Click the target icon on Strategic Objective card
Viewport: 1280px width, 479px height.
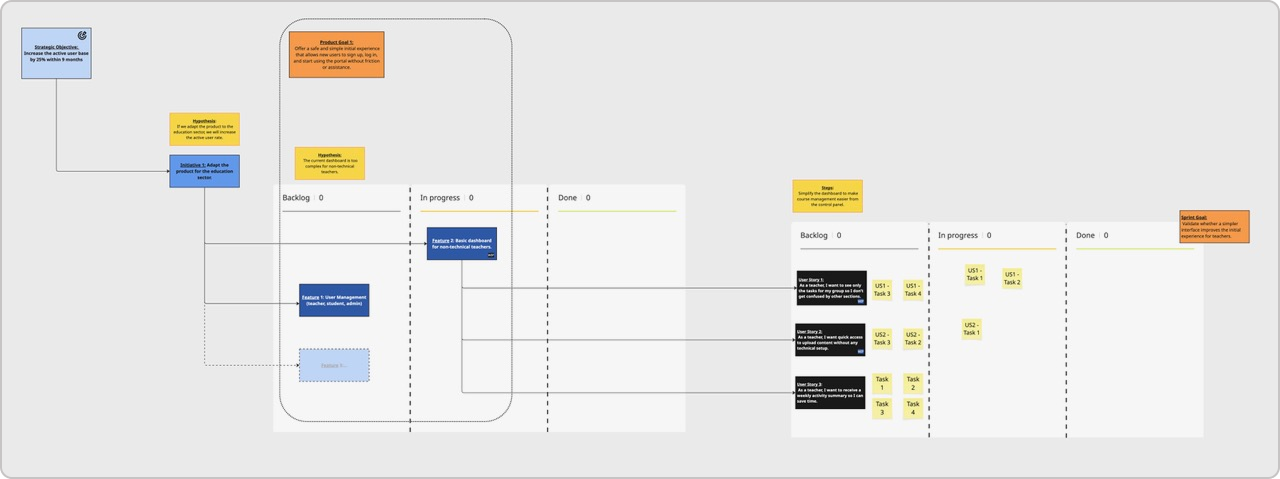82,35
